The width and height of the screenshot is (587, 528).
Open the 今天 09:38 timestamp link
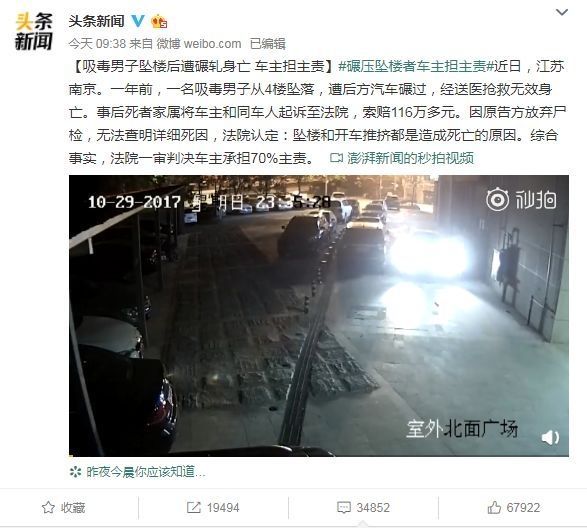97,44
